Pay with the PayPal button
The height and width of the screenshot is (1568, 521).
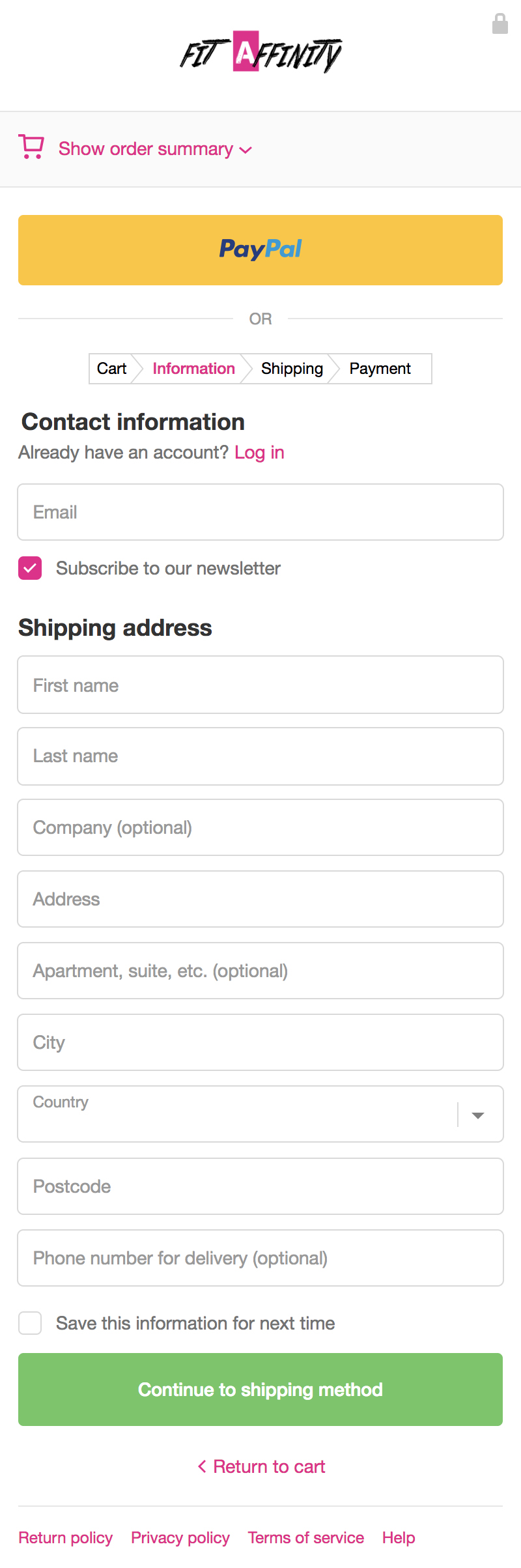pyautogui.click(x=260, y=250)
